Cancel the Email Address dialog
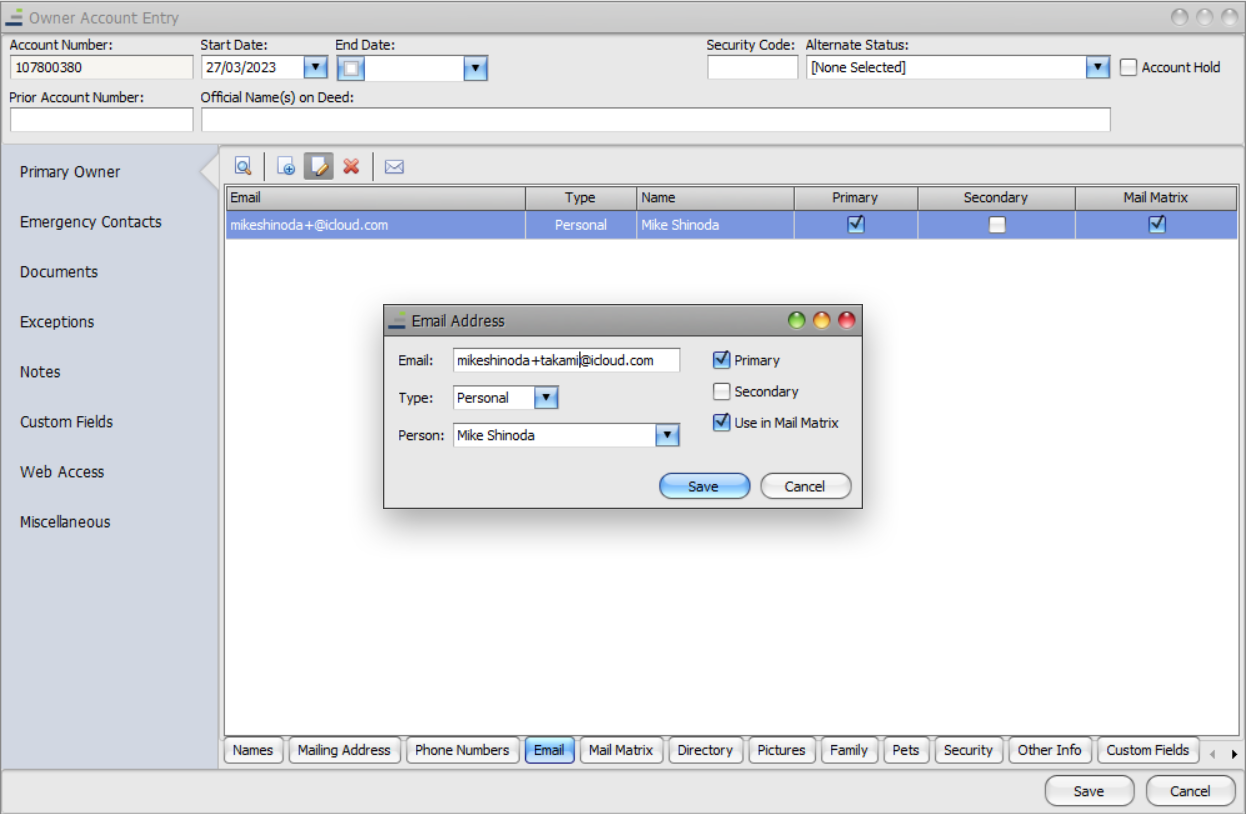Viewport: 1246px width, 814px height. coord(805,486)
